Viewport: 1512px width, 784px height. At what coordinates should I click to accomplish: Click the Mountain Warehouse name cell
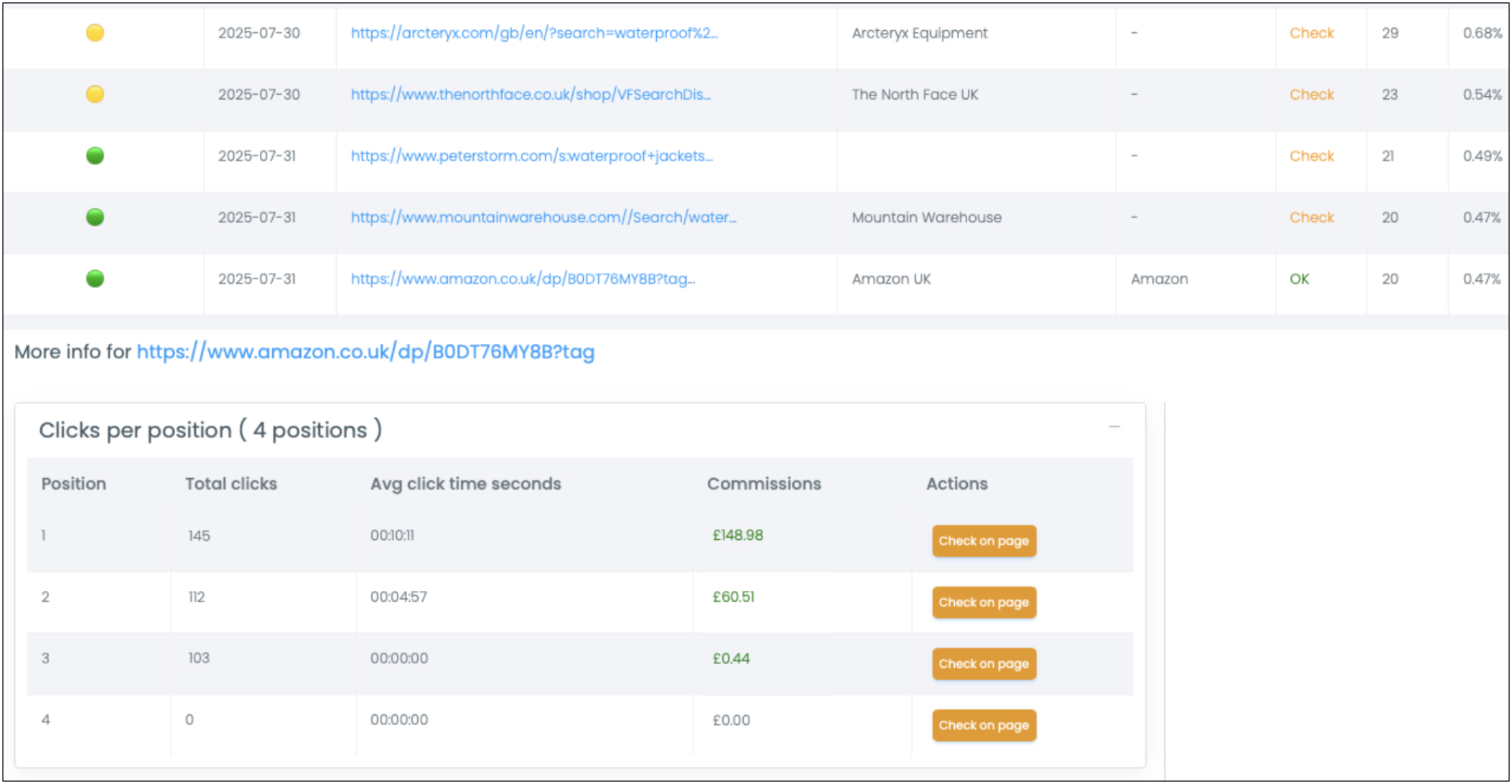[x=926, y=218]
